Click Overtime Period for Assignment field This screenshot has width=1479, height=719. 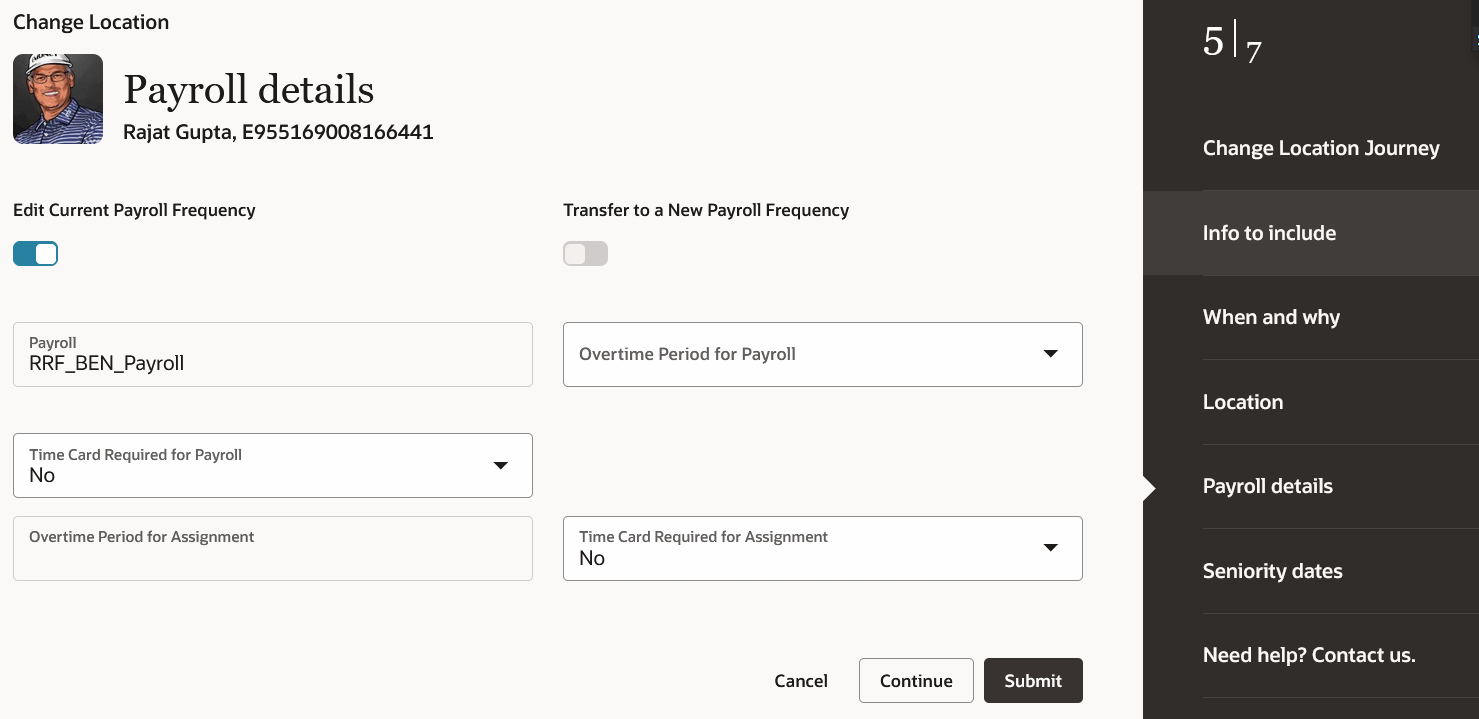coord(272,548)
